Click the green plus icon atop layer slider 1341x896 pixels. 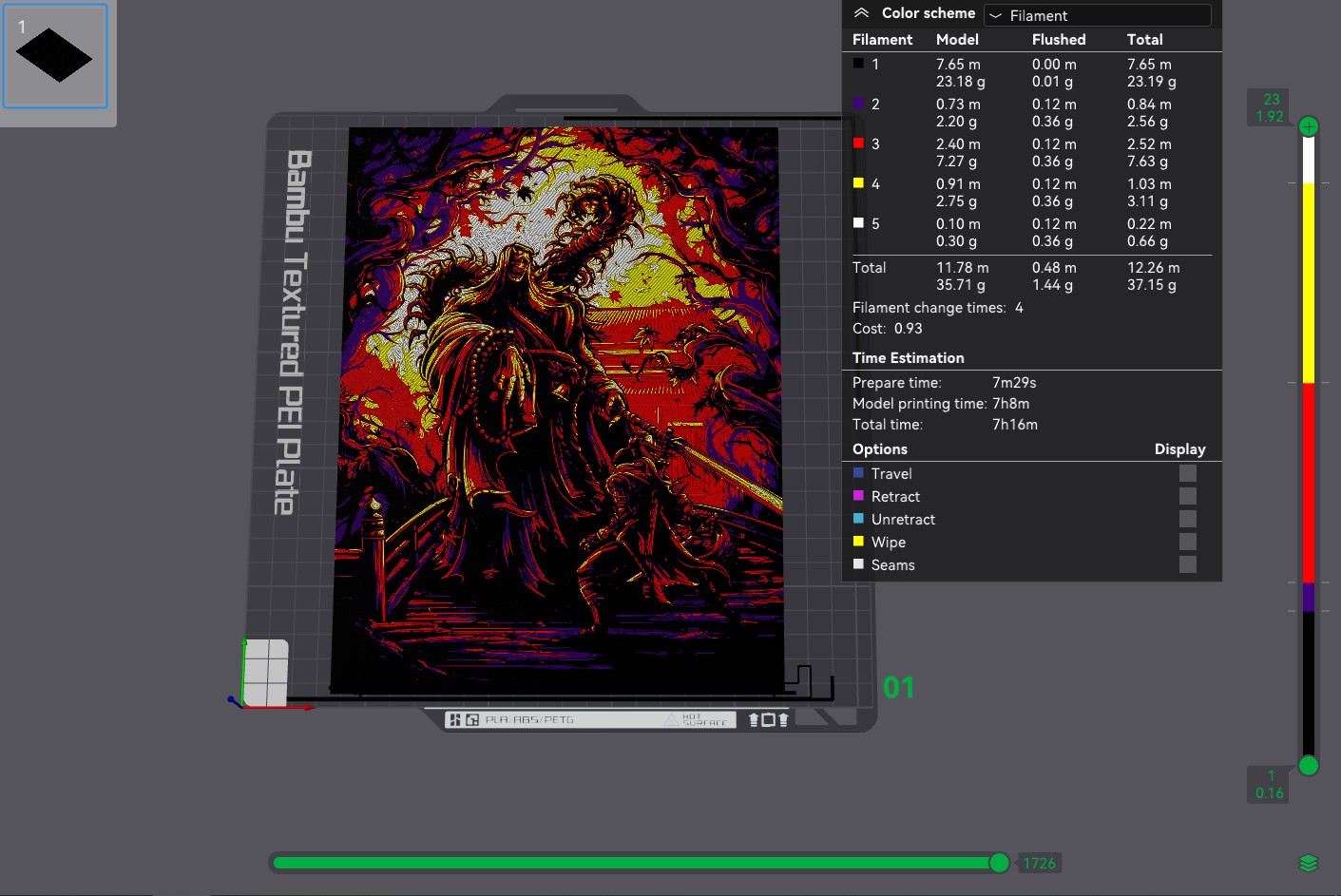coord(1309,126)
